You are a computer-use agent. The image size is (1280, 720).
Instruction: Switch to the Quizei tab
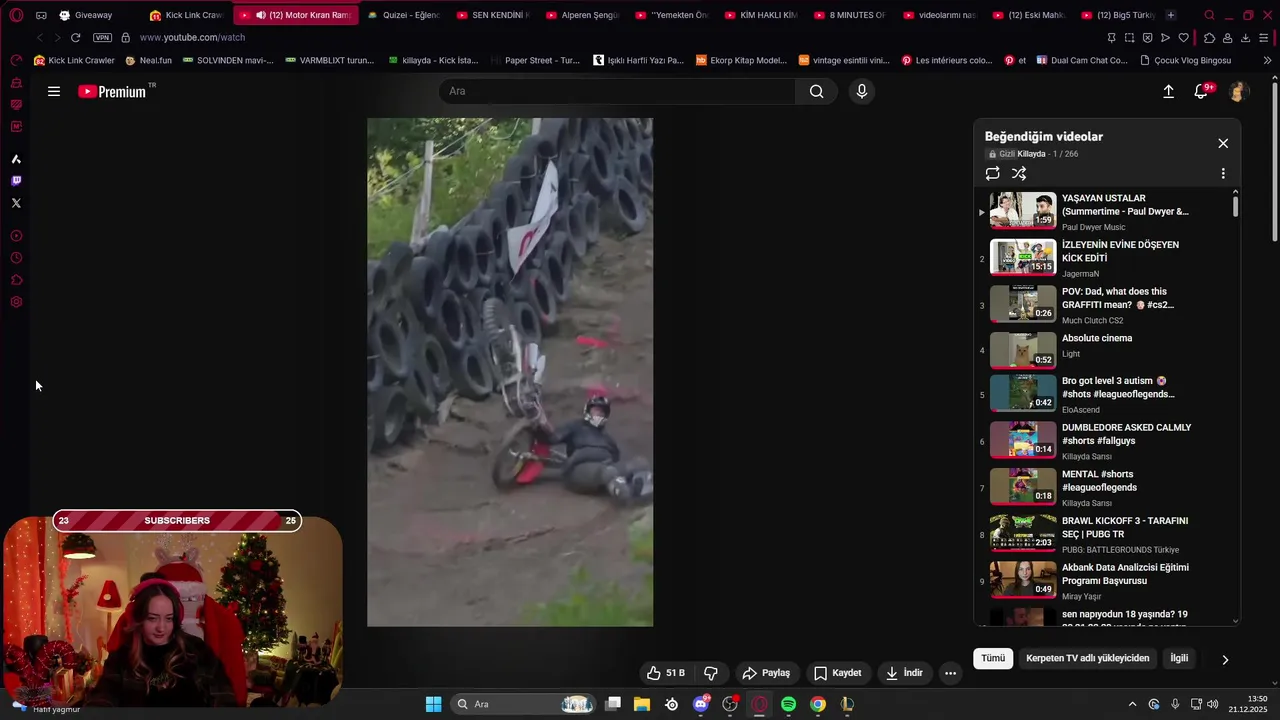pyautogui.click(x=404, y=15)
